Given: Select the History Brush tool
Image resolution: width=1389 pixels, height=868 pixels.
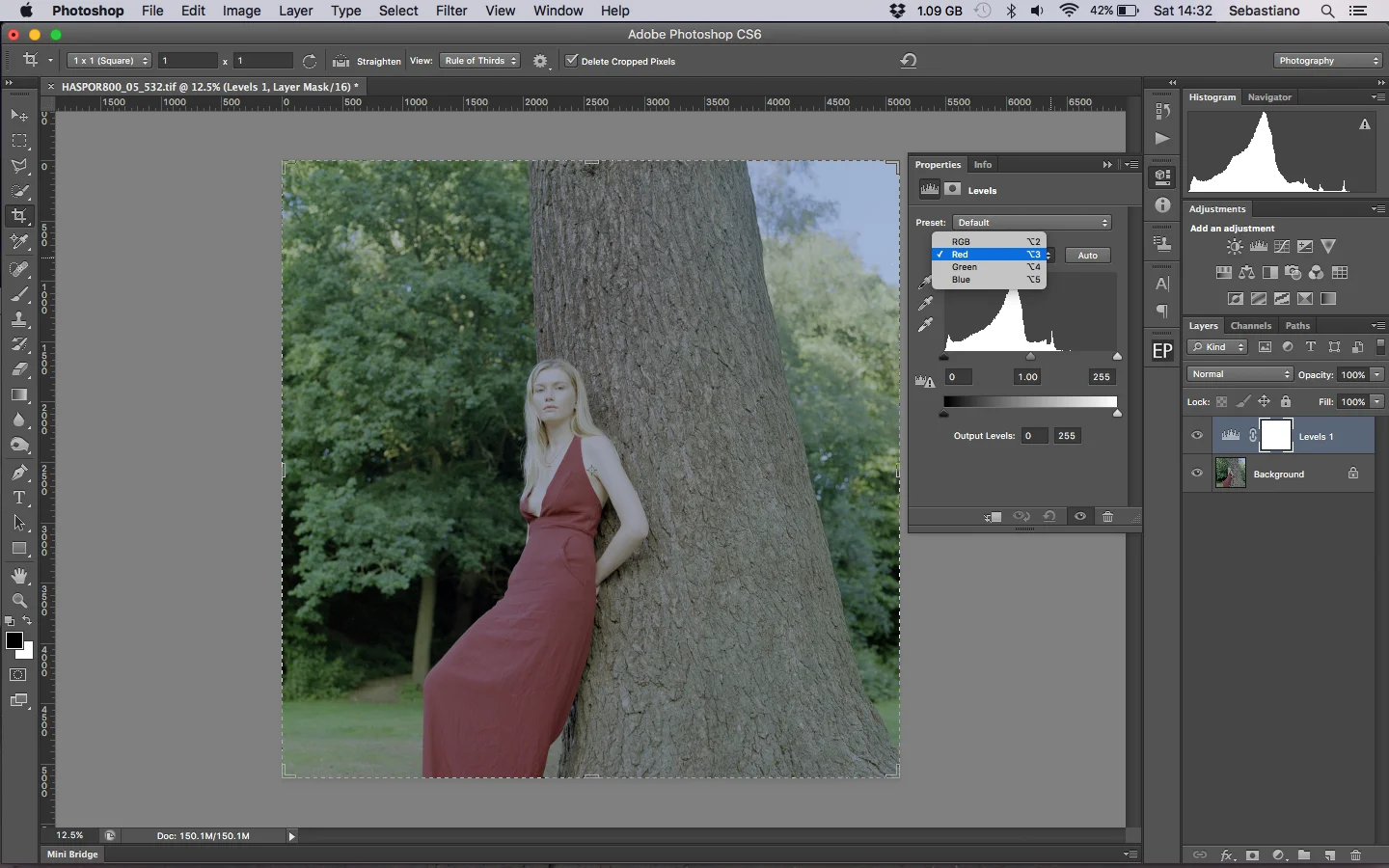Looking at the screenshot, I should [x=19, y=345].
